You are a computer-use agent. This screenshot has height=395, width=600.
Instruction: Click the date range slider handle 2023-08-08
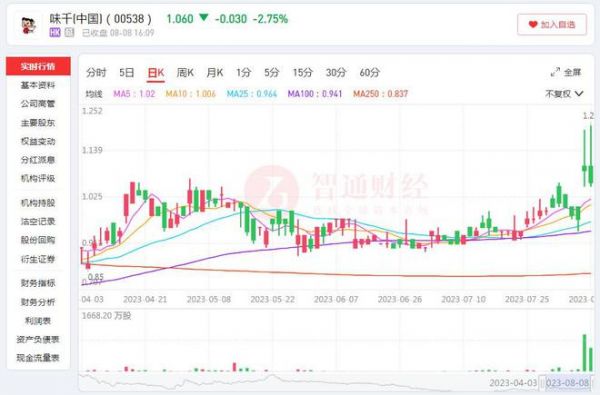click(567, 382)
